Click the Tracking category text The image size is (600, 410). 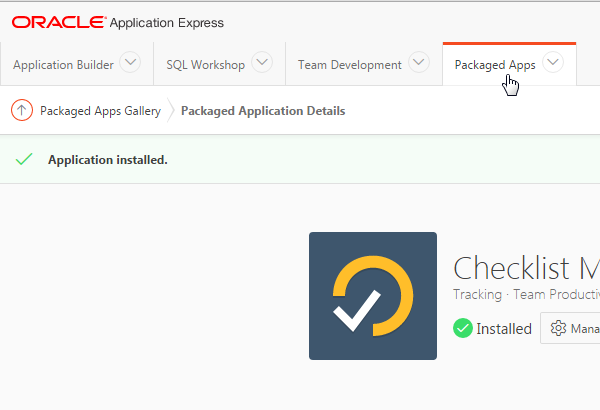point(477,294)
